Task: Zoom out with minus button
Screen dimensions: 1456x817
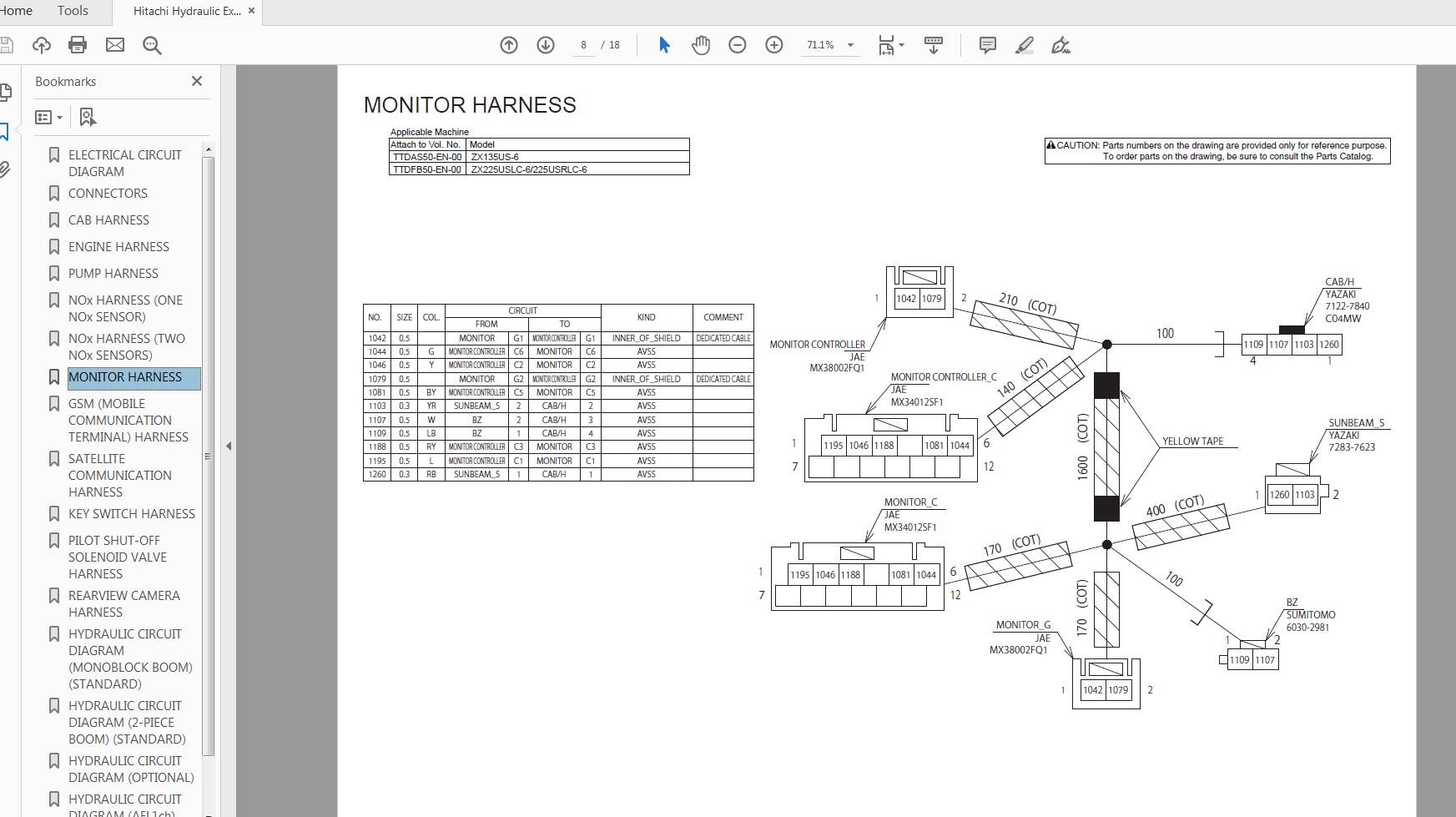Action: pos(738,45)
